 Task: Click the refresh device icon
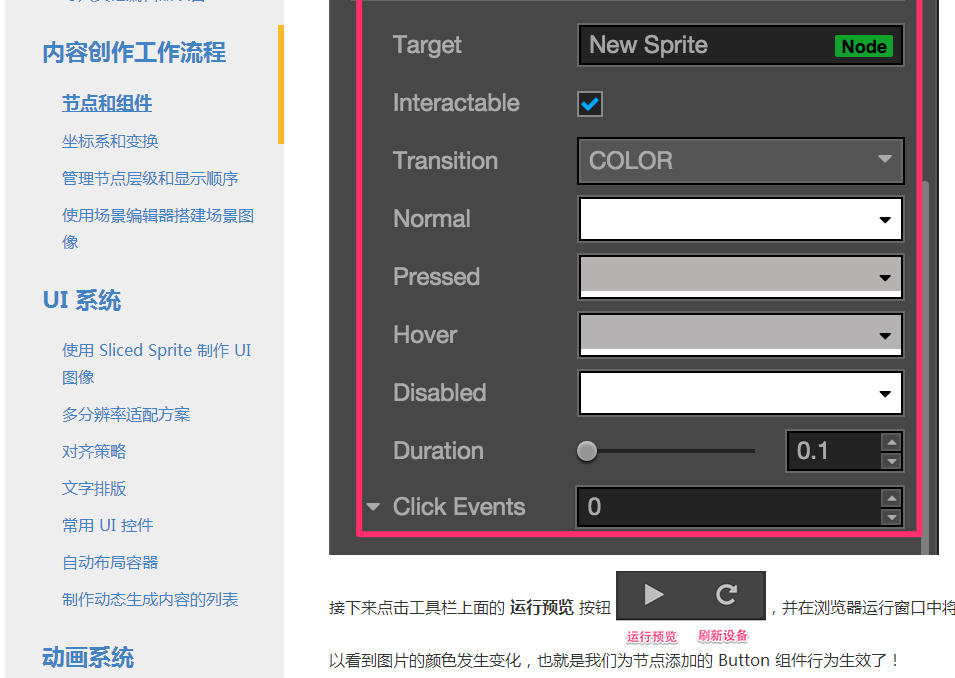tap(726, 595)
